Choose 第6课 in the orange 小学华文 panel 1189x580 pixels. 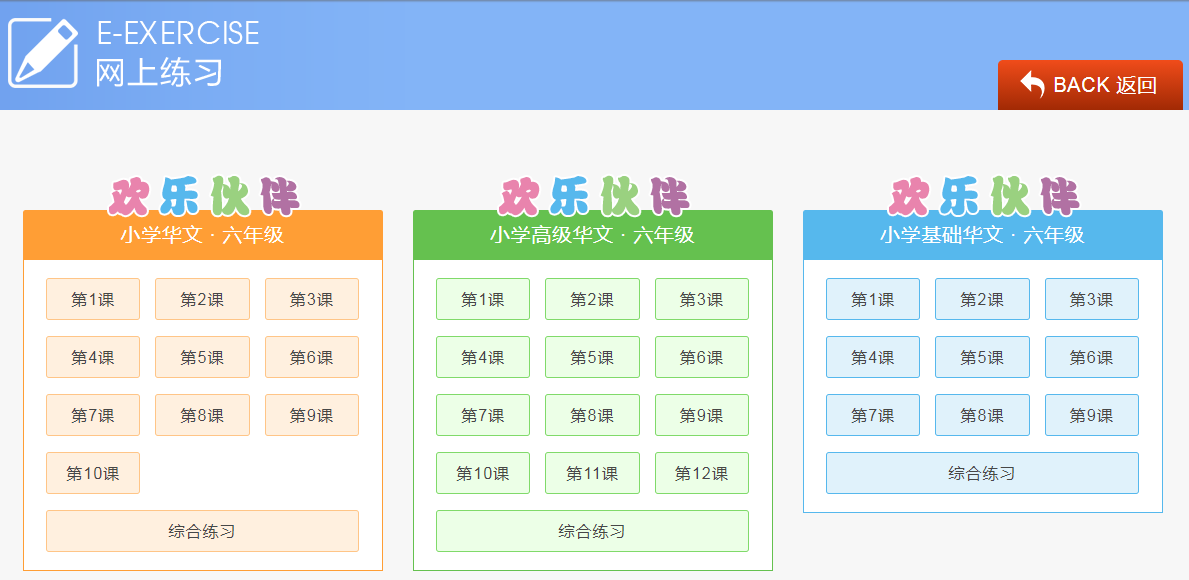(311, 358)
